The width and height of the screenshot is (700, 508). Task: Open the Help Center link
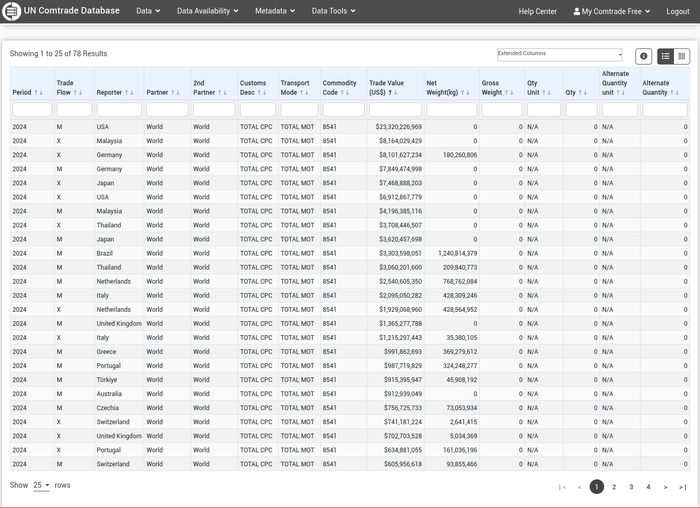[537, 11]
